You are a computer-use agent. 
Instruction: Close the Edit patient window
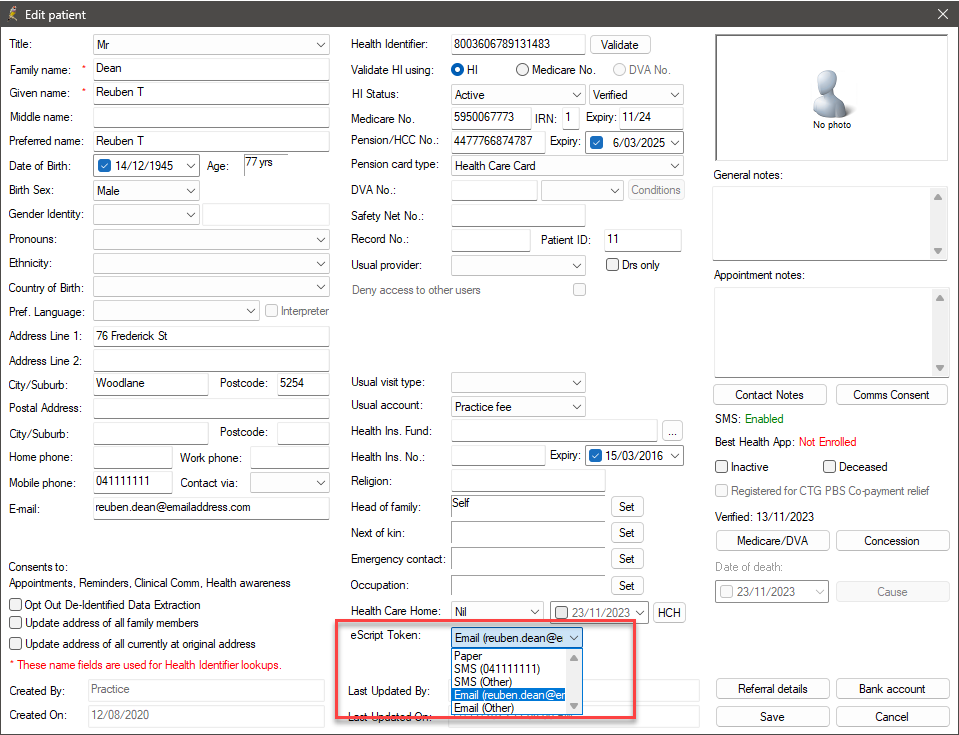(942, 14)
